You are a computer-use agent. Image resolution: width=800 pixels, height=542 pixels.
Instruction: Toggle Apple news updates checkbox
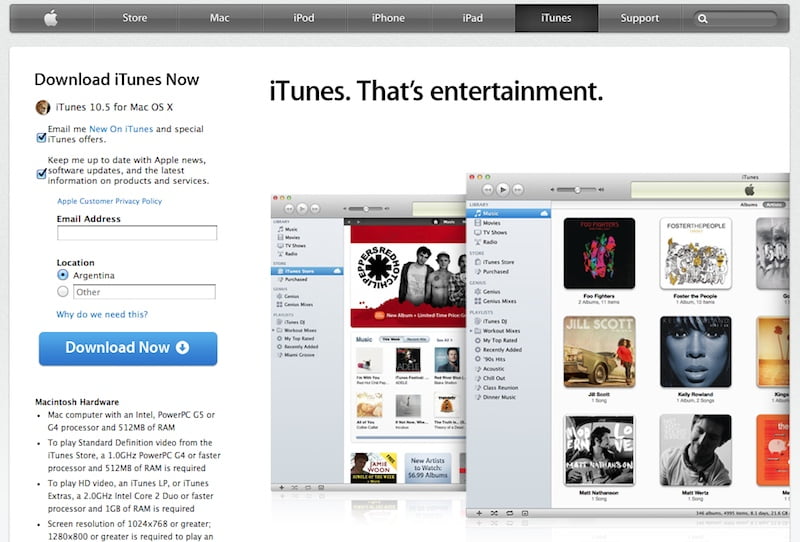pos(42,173)
